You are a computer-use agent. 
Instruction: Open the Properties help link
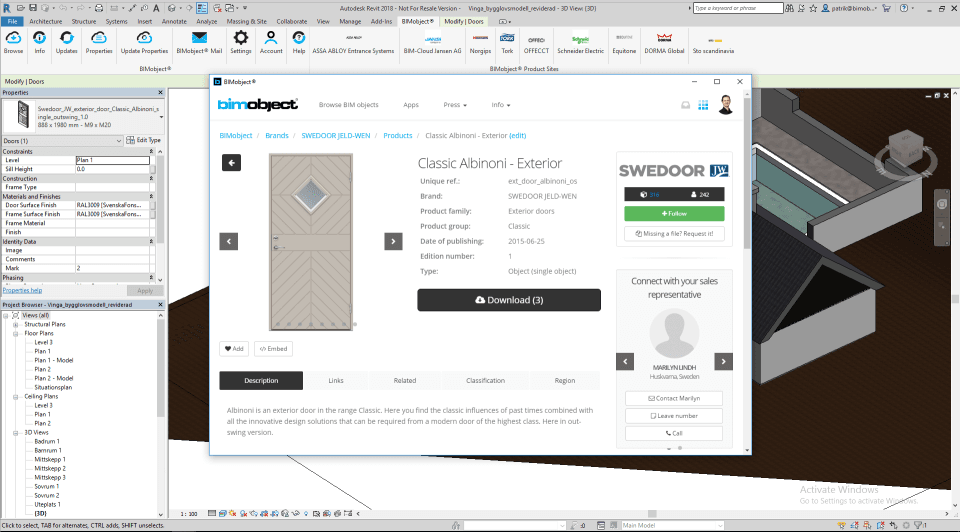coord(23,291)
